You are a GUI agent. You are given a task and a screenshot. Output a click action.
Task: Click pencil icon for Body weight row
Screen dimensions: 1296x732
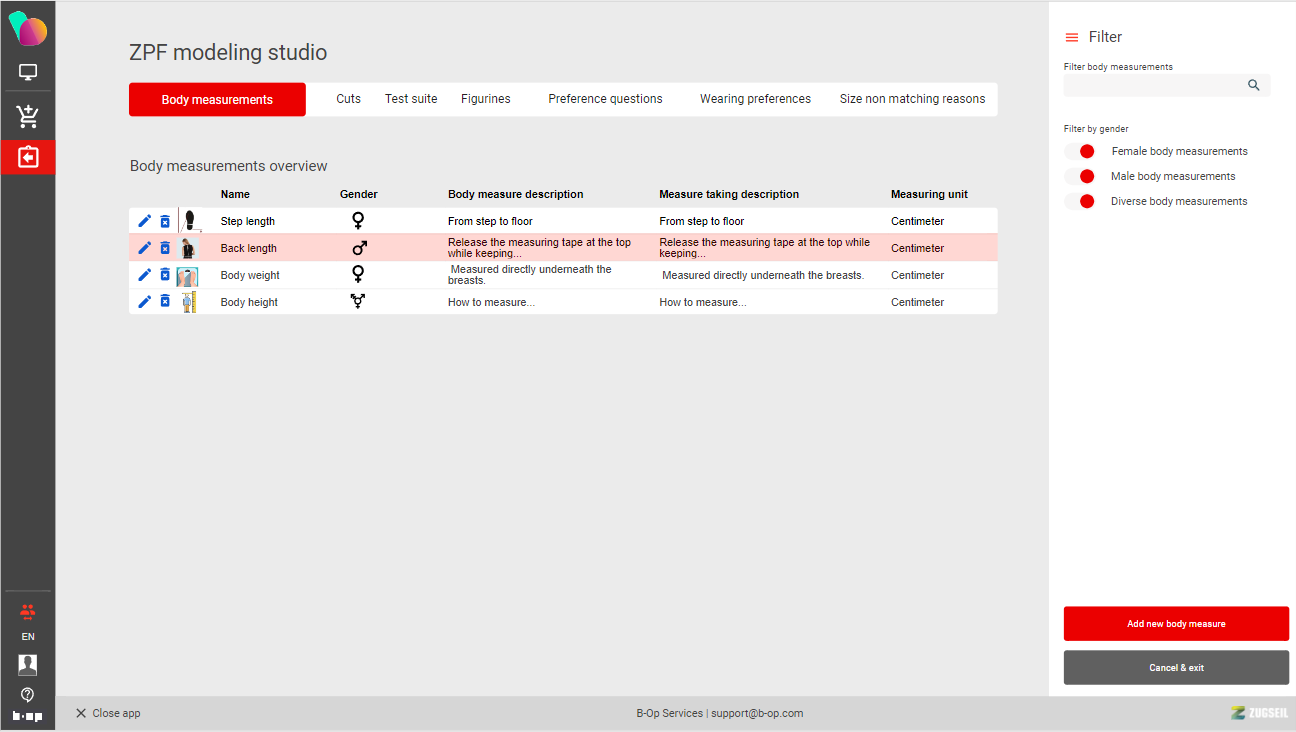click(x=144, y=275)
